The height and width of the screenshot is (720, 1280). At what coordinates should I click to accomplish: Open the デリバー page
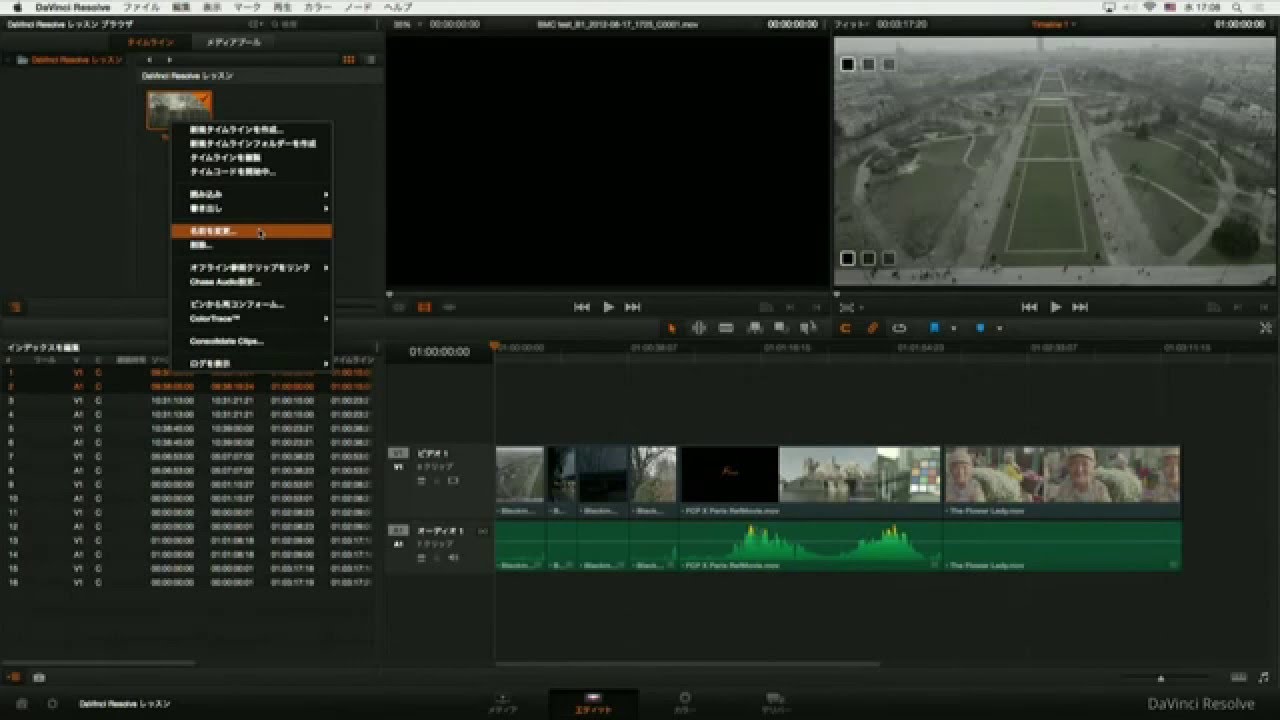pyautogui.click(x=774, y=703)
